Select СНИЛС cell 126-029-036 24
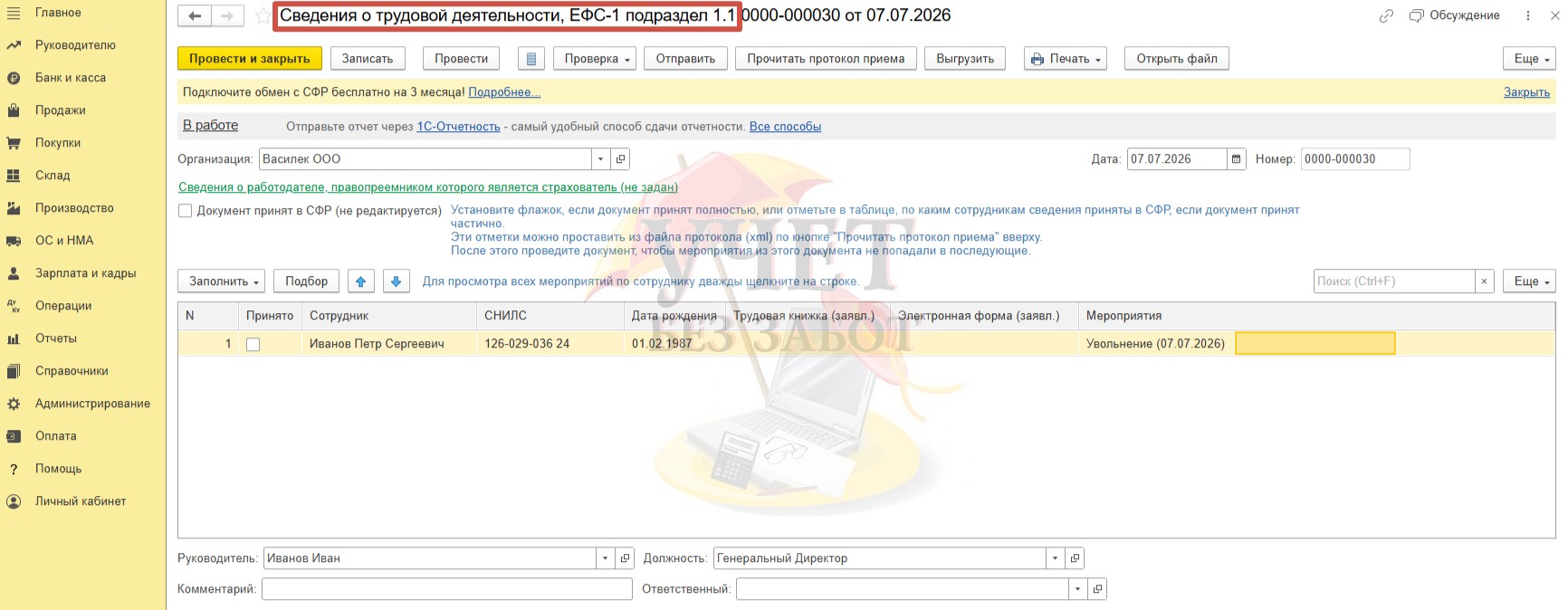1568x610 pixels. [550, 344]
